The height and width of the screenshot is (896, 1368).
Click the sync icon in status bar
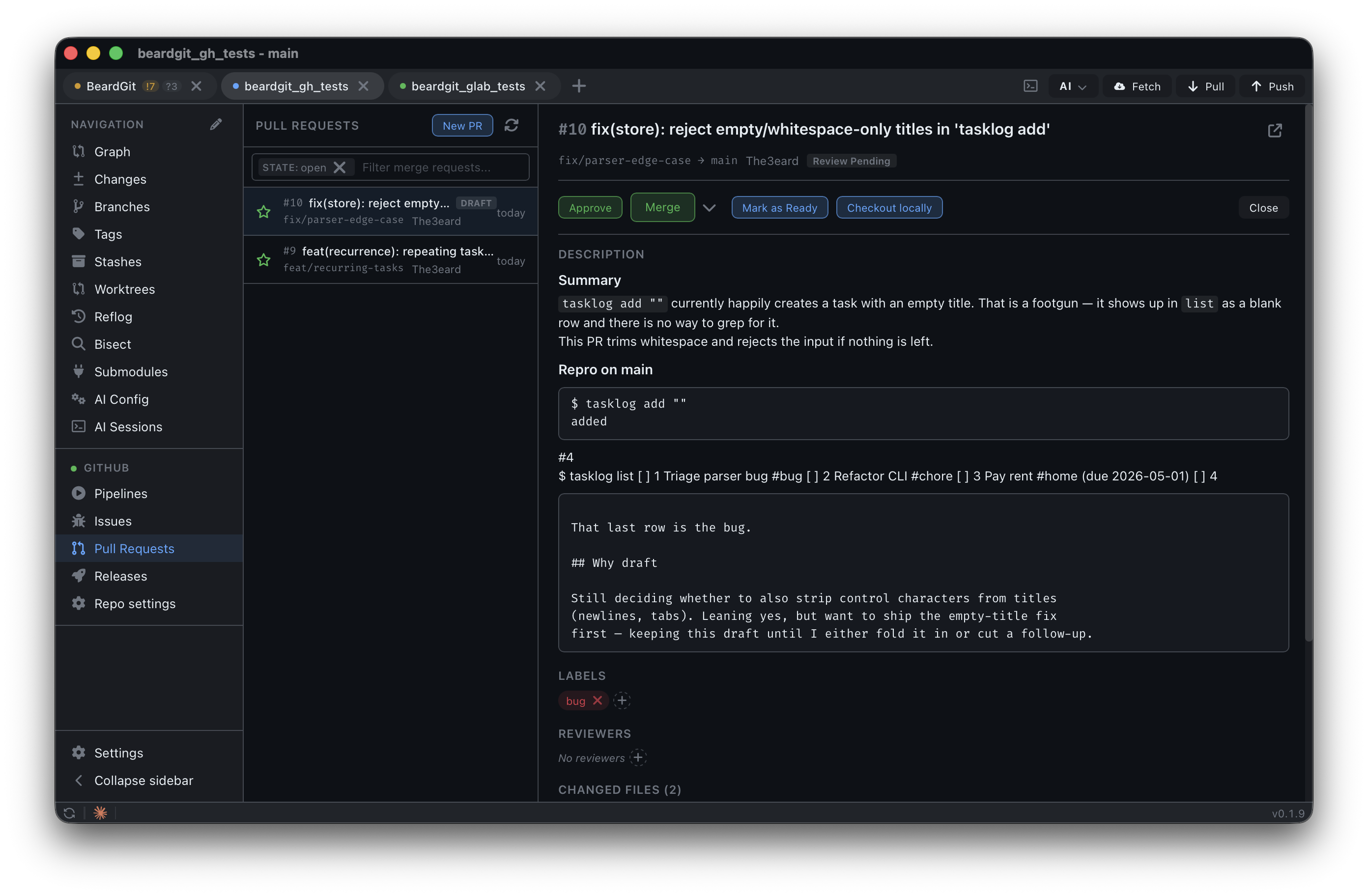point(70,813)
